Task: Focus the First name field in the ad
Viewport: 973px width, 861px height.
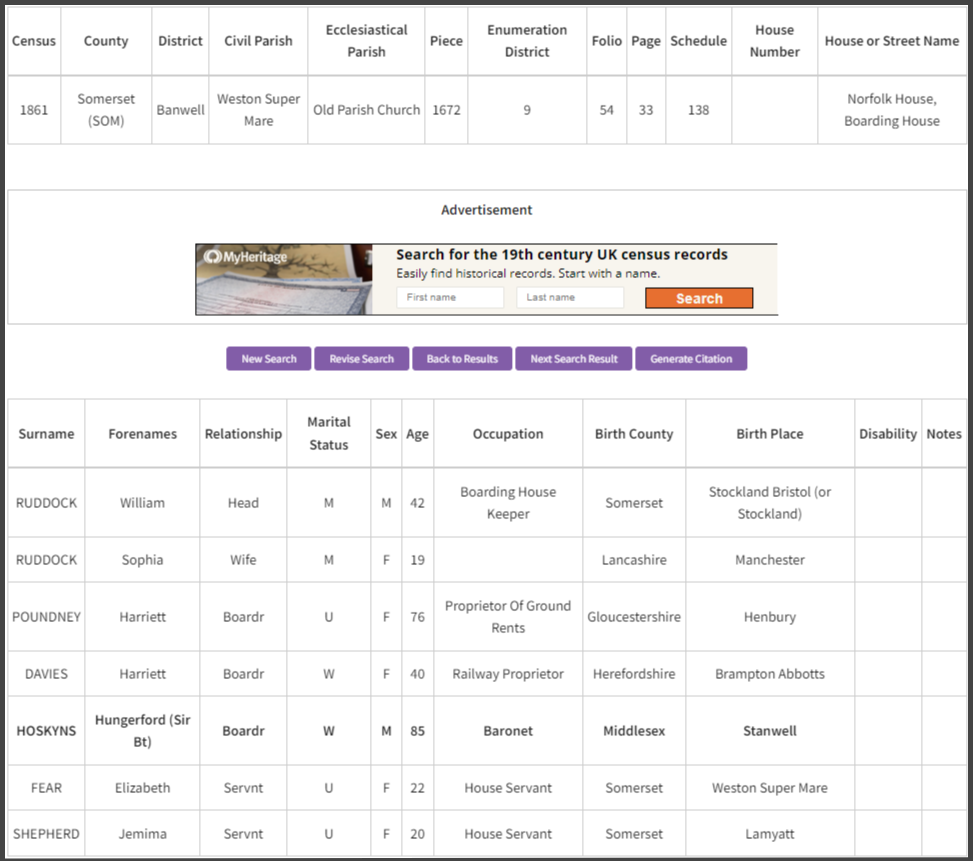Action: [x=450, y=297]
